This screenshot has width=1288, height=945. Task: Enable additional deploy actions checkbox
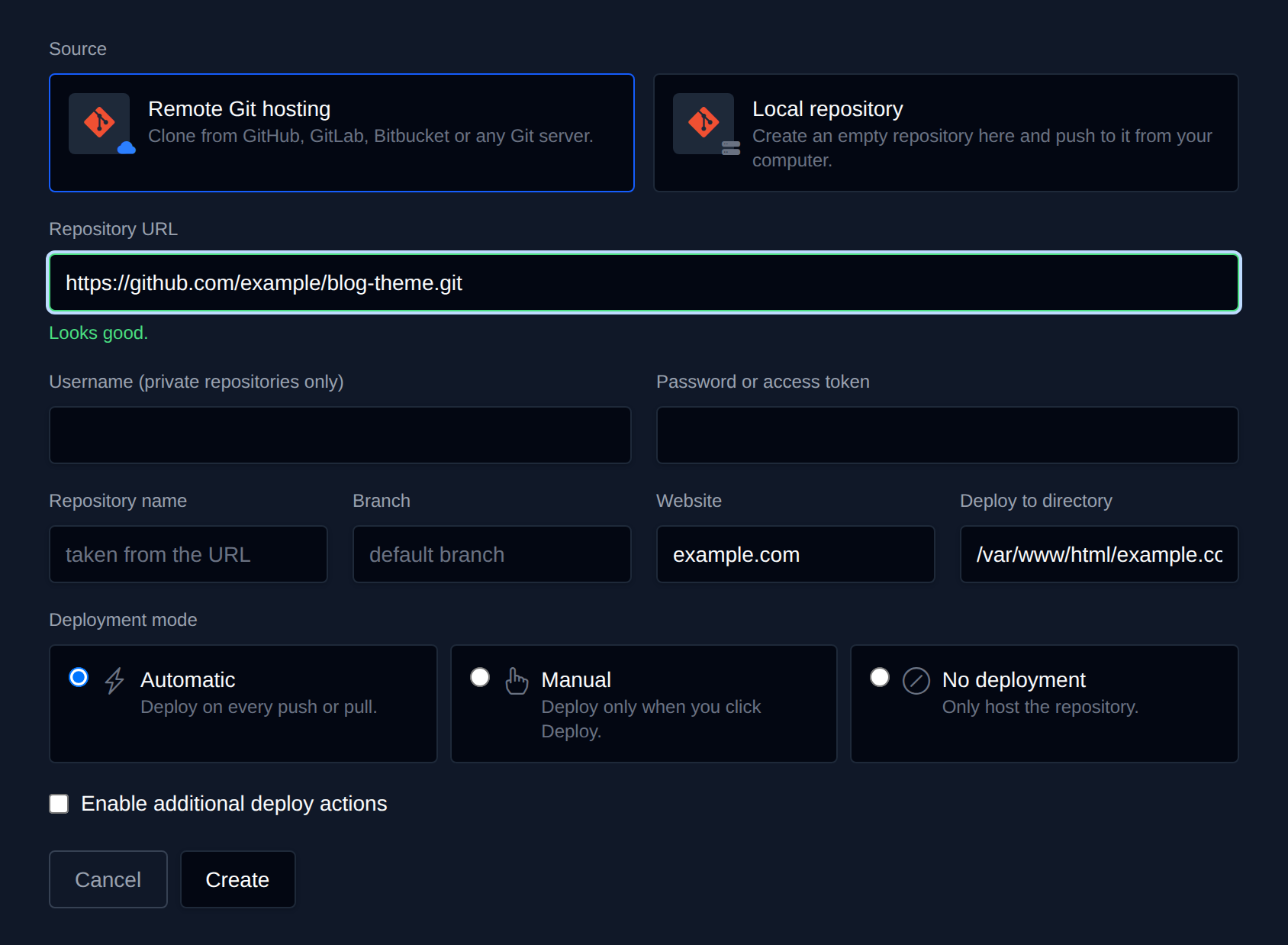coord(59,804)
